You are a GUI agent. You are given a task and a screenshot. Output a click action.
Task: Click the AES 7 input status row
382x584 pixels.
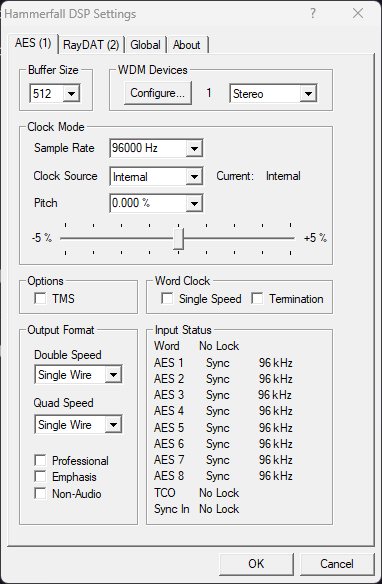223,460
